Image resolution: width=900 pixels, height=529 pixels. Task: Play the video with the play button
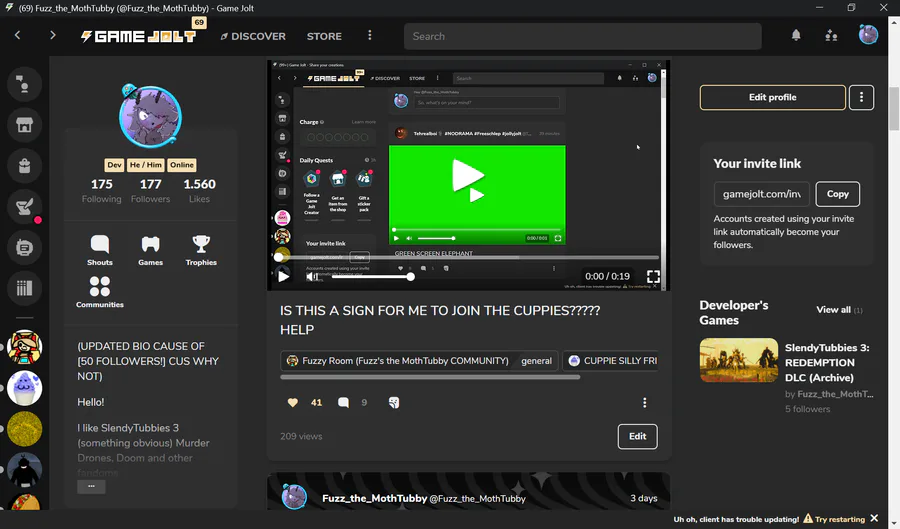click(x=284, y=276)
